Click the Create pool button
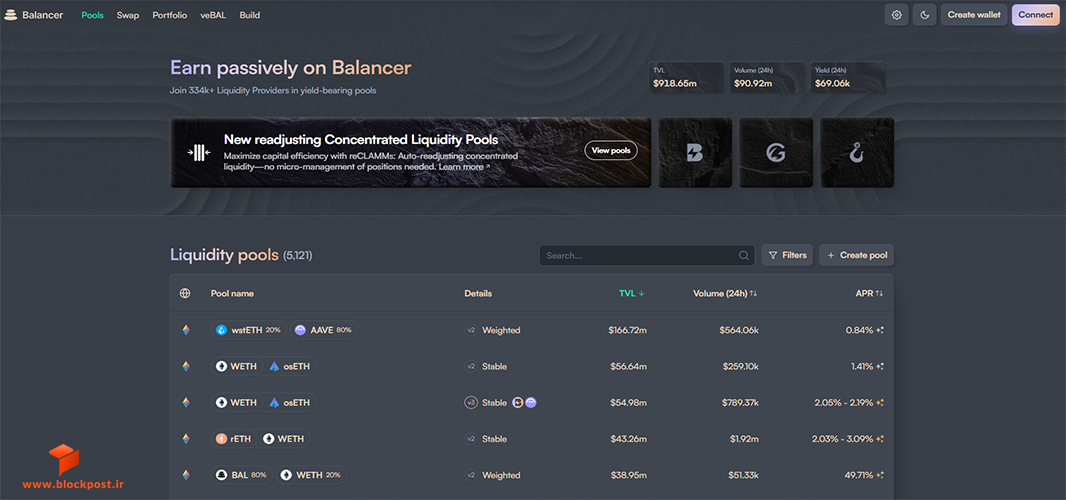 857,255
